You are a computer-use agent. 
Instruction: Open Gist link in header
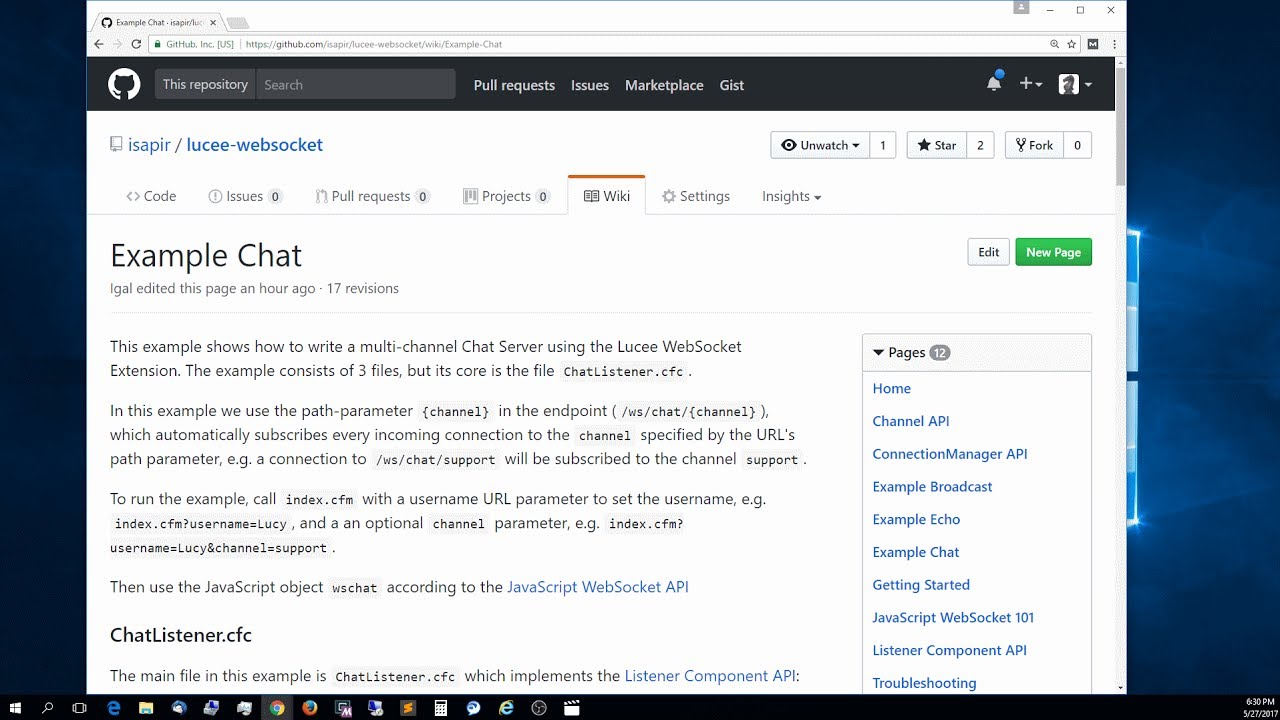732,85
